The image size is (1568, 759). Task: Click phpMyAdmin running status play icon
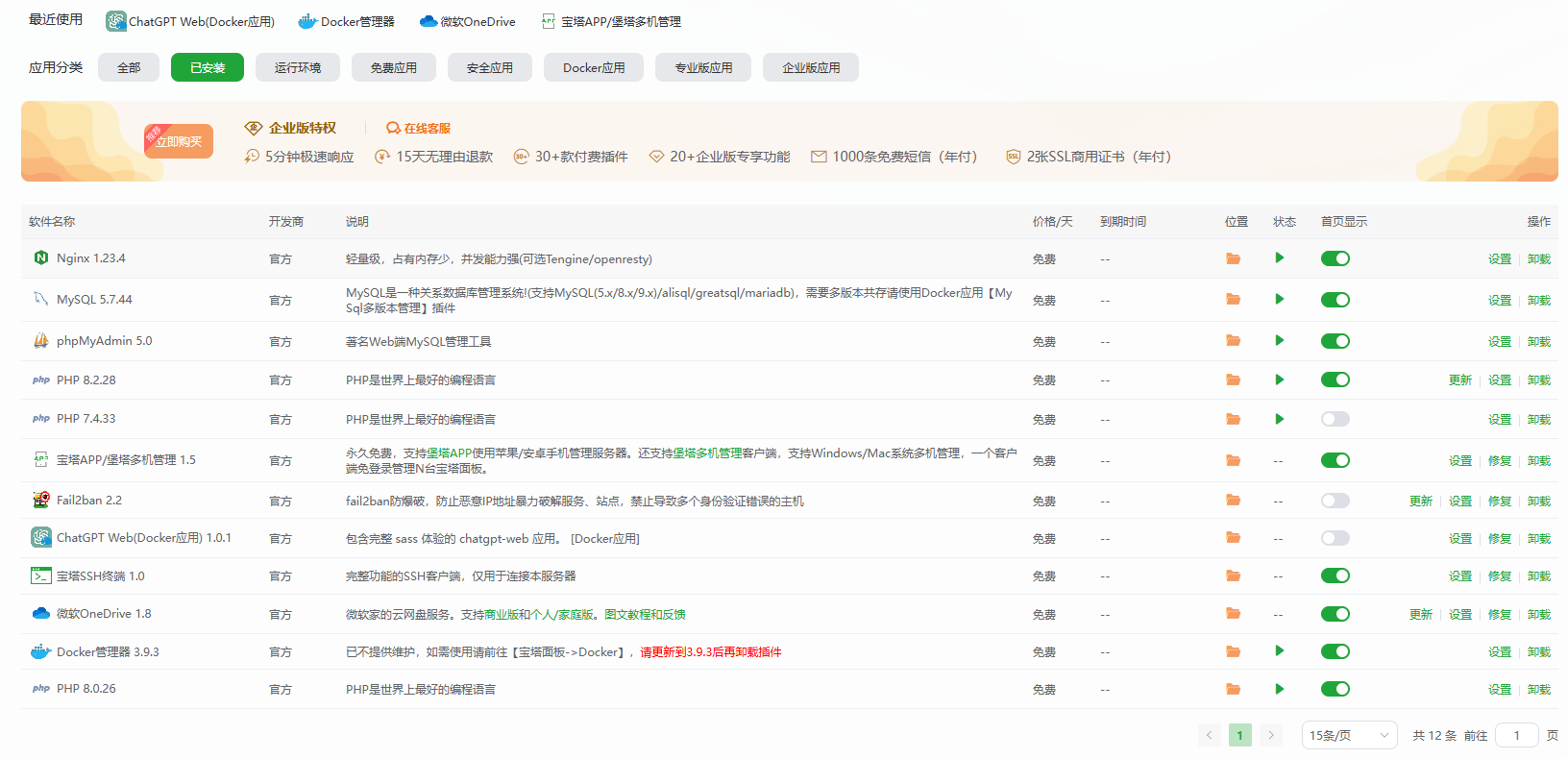click(1279, 340)
